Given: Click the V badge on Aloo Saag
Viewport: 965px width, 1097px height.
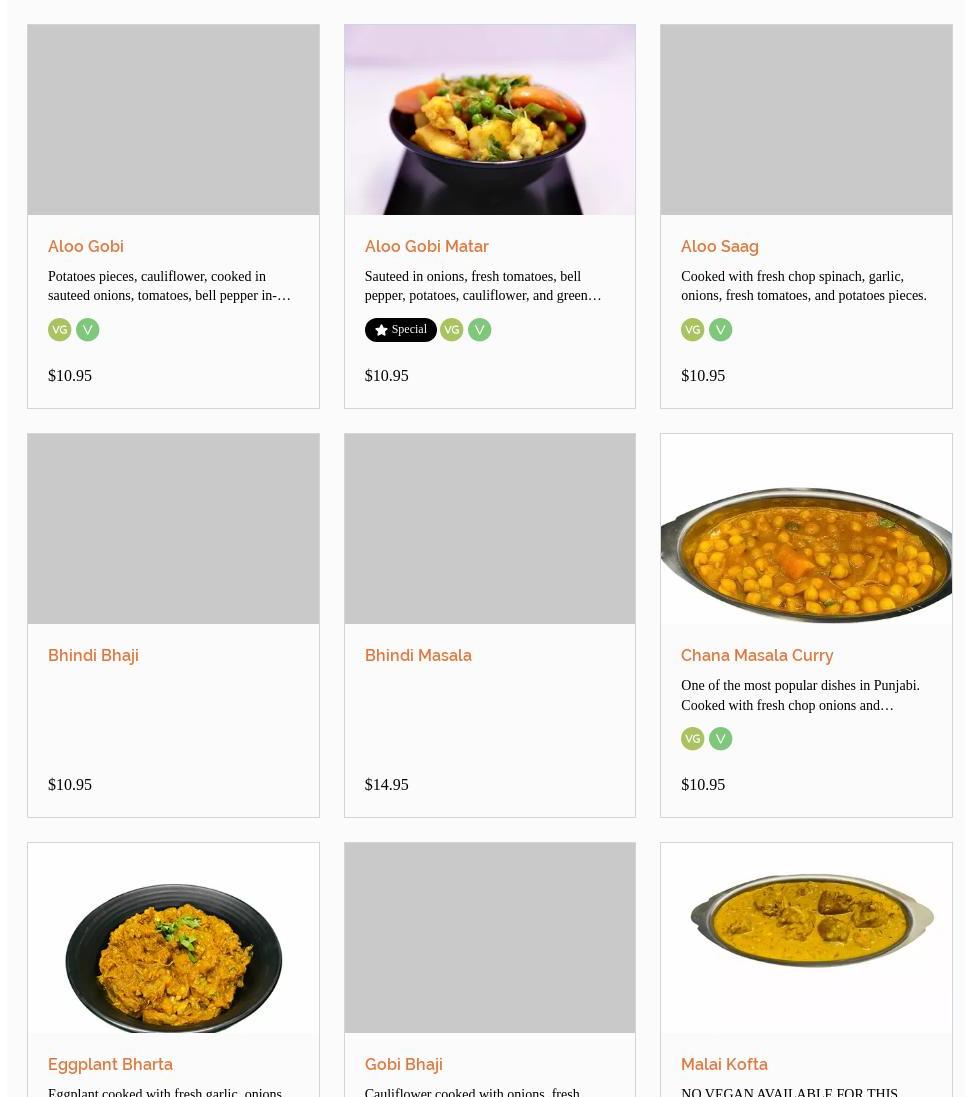Looking at the screenshot, I should tap(721, 330).
